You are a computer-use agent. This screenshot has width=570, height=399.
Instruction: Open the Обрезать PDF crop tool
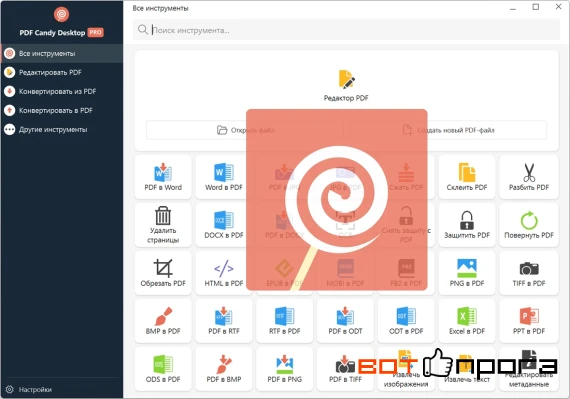163,273
